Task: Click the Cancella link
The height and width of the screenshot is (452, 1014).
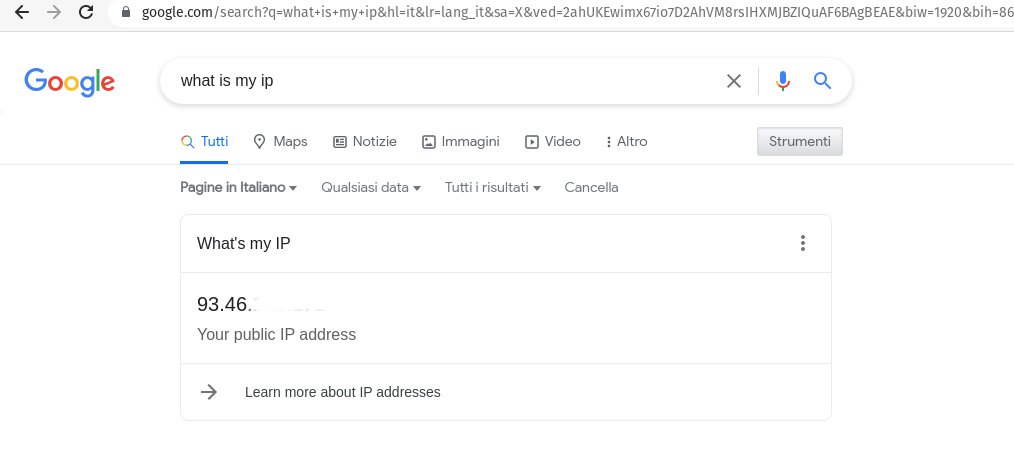Action: (591, 187)
